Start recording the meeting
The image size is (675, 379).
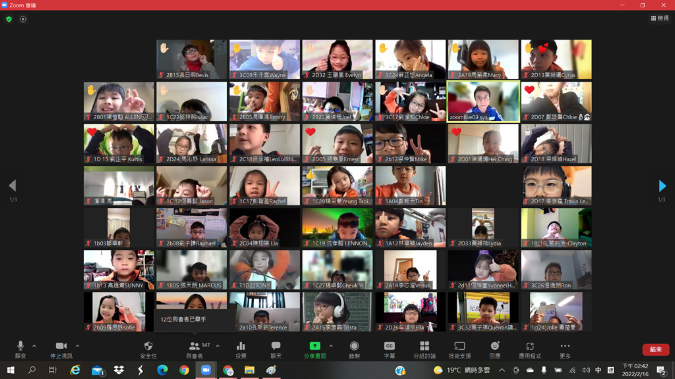click(x=354, y=349)
